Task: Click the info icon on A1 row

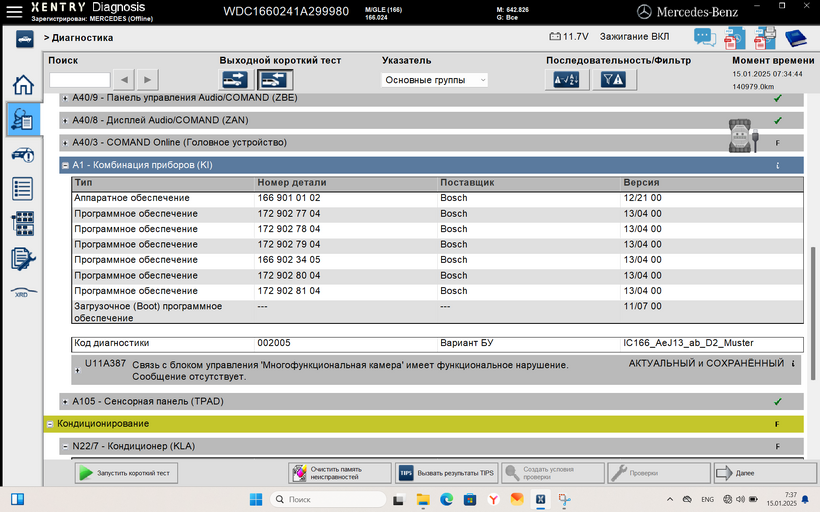Action: coord(778,165)
